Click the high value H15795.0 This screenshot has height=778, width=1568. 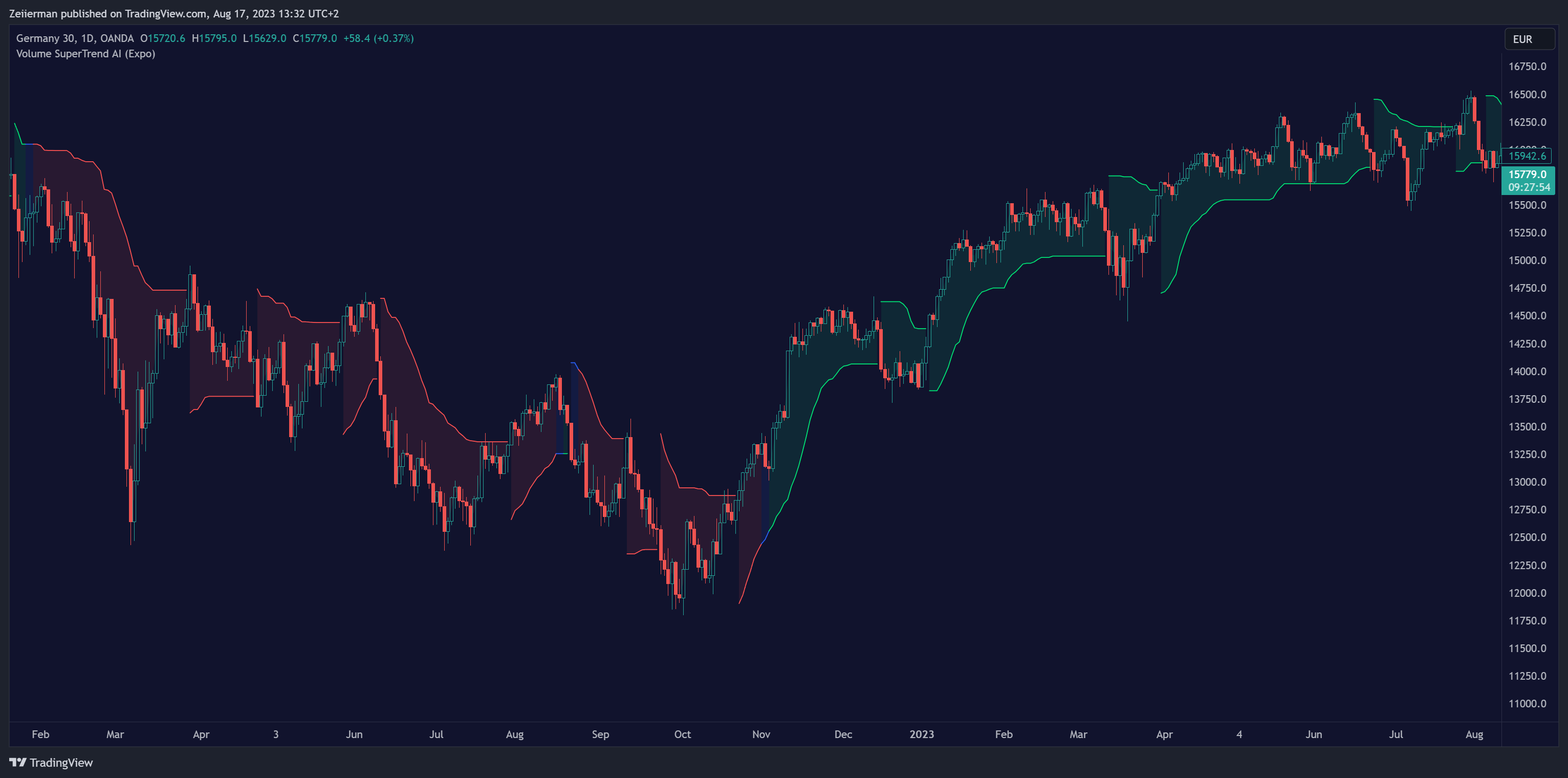point(214,38)
